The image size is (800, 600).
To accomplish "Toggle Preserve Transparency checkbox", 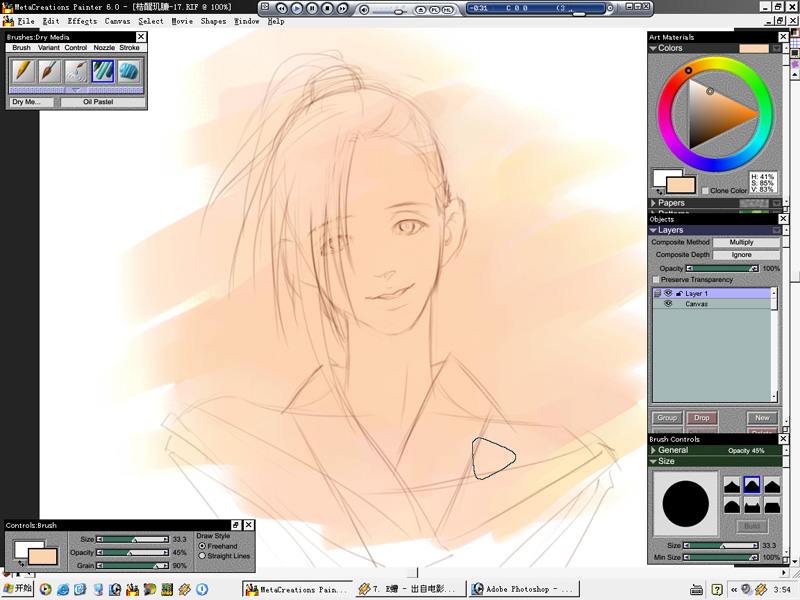I will (x=656, y=280).
